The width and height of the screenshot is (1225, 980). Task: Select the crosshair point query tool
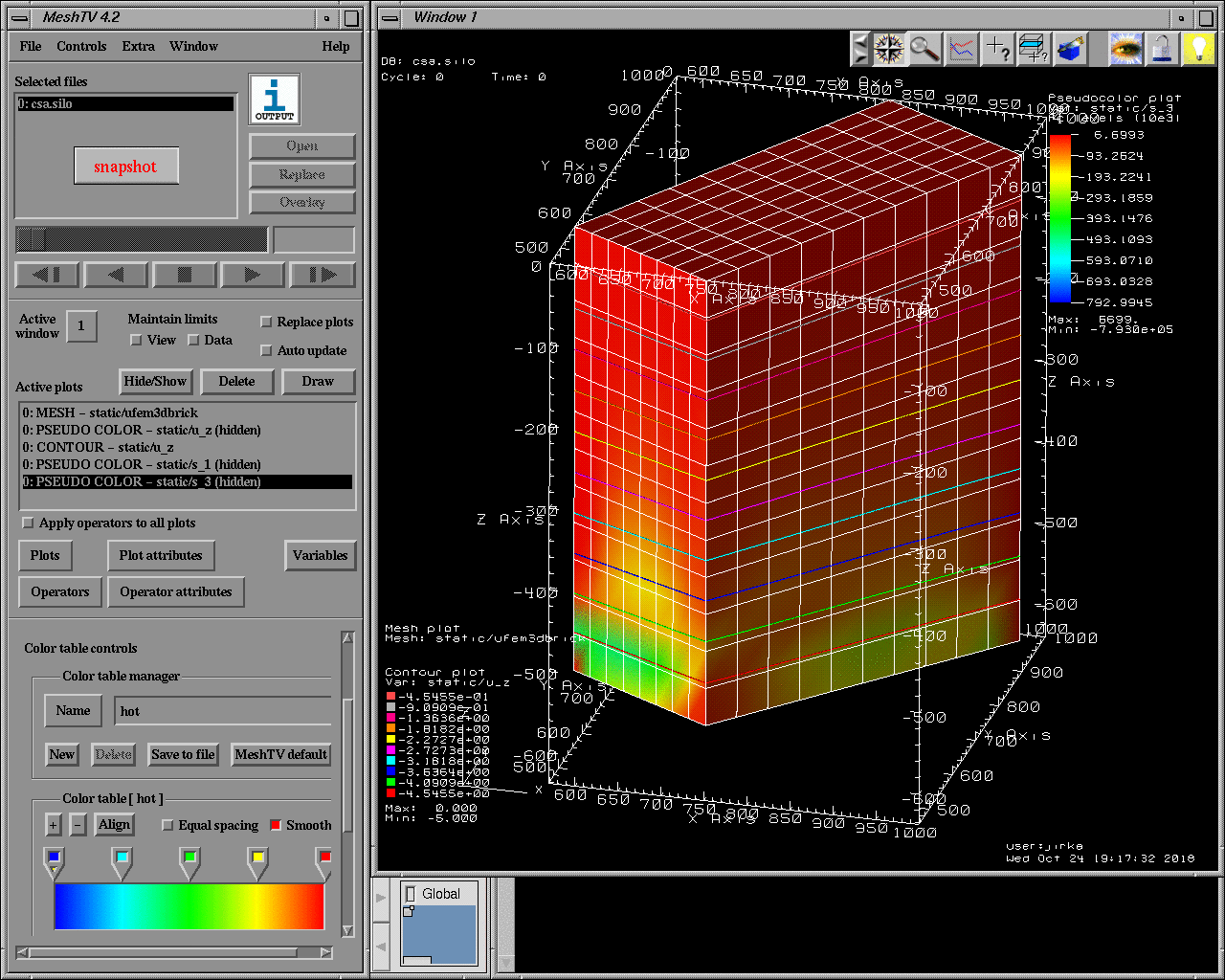998,49
